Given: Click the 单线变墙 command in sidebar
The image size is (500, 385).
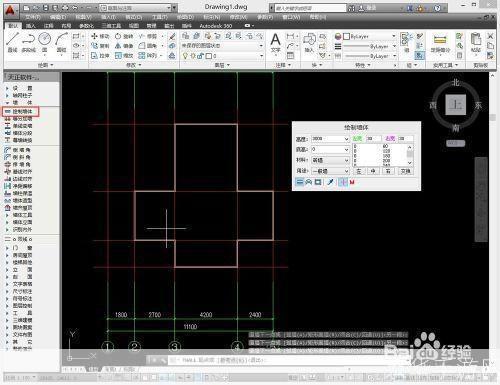Looking at the screenshot, I should (19, 126).
